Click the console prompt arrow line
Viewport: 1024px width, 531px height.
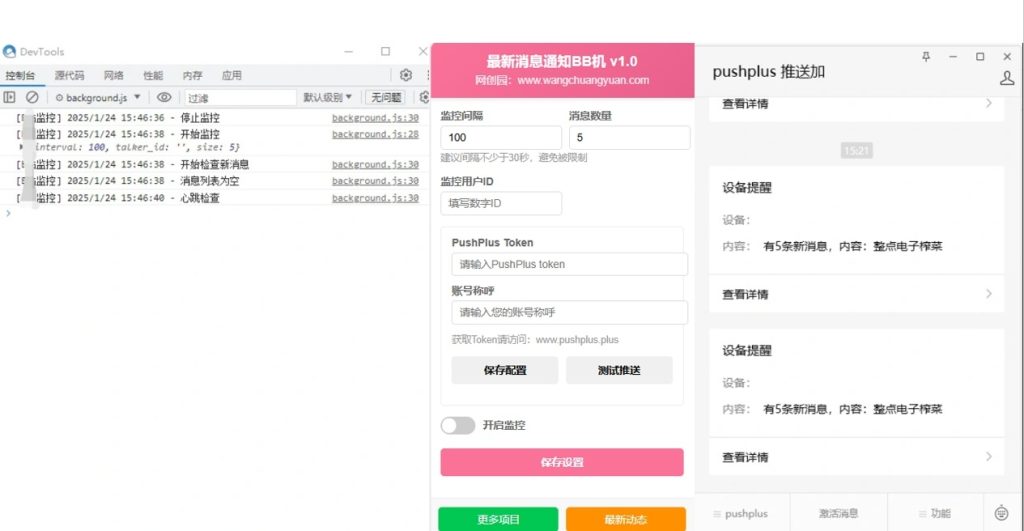point(214,213)
